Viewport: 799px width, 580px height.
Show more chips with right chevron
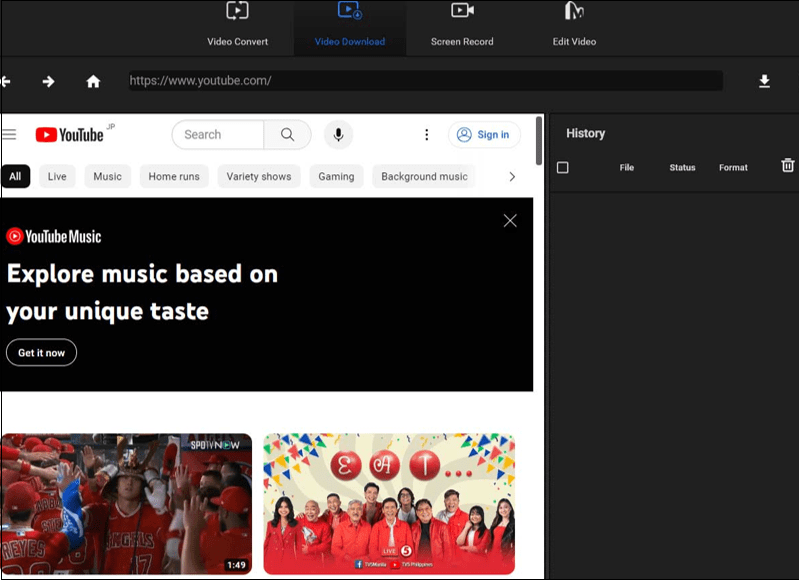[512, 176]
